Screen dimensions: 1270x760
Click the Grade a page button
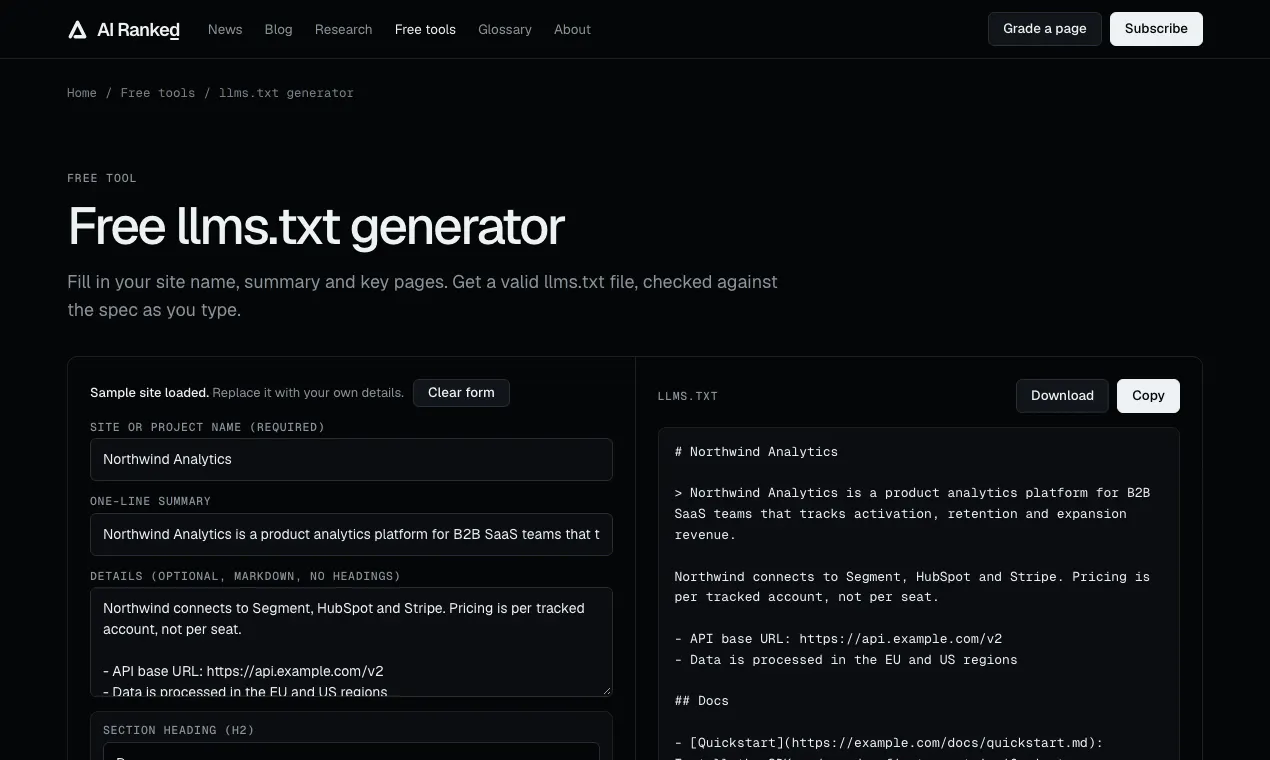coord(1045,29)
